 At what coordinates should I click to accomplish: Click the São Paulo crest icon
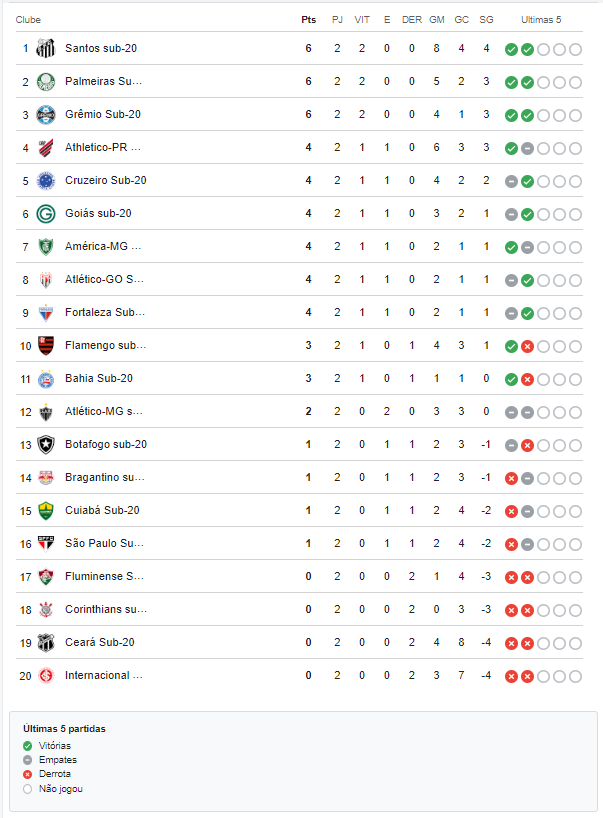[x=46, y=544]
